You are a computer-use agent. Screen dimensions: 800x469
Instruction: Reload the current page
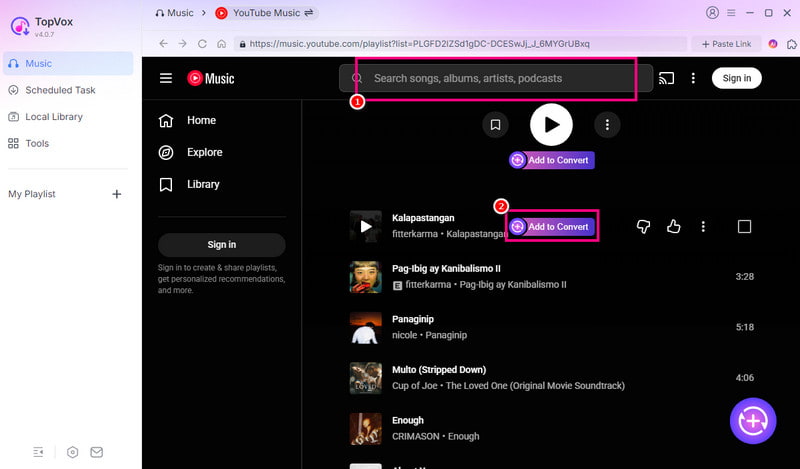pos(202,44)
